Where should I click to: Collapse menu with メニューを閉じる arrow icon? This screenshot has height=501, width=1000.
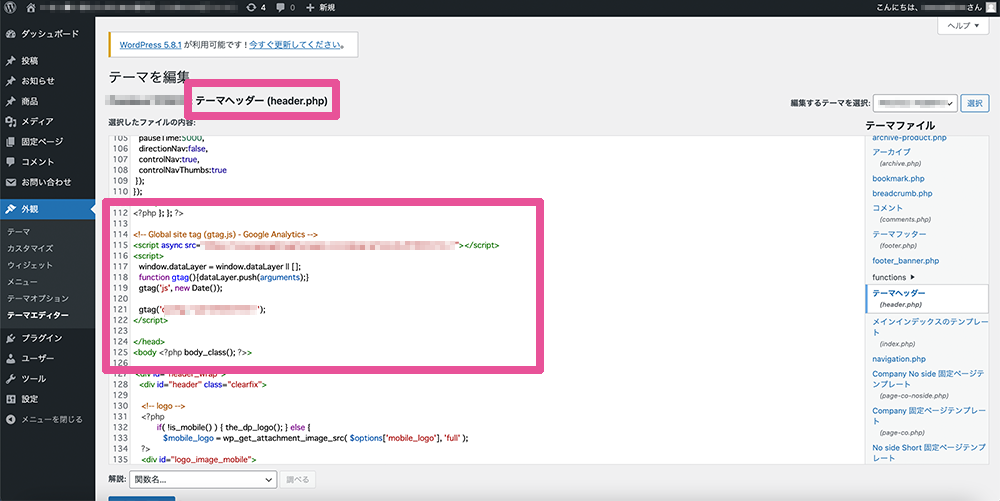click(x=10, y=419)
